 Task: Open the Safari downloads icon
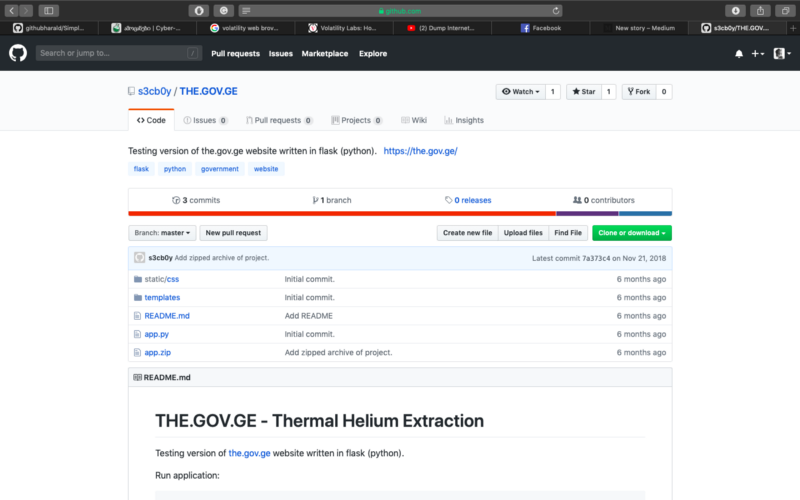pyautogui.click(x=735, y=11)
